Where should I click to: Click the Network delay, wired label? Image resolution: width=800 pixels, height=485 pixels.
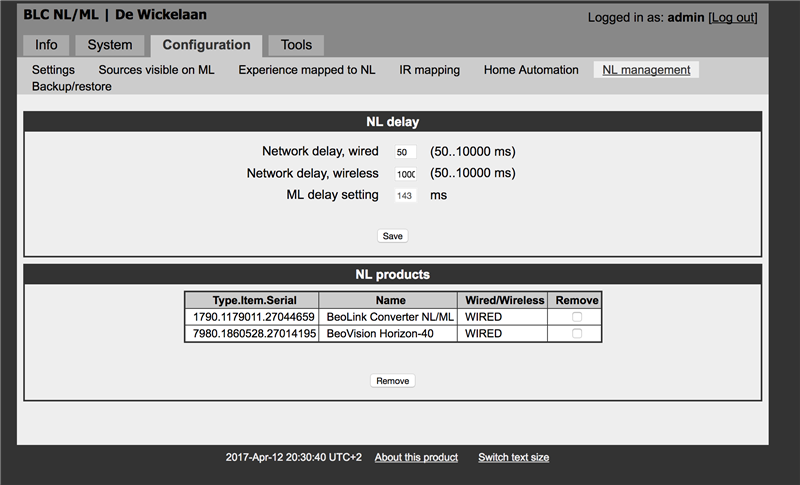coord(320,151)
